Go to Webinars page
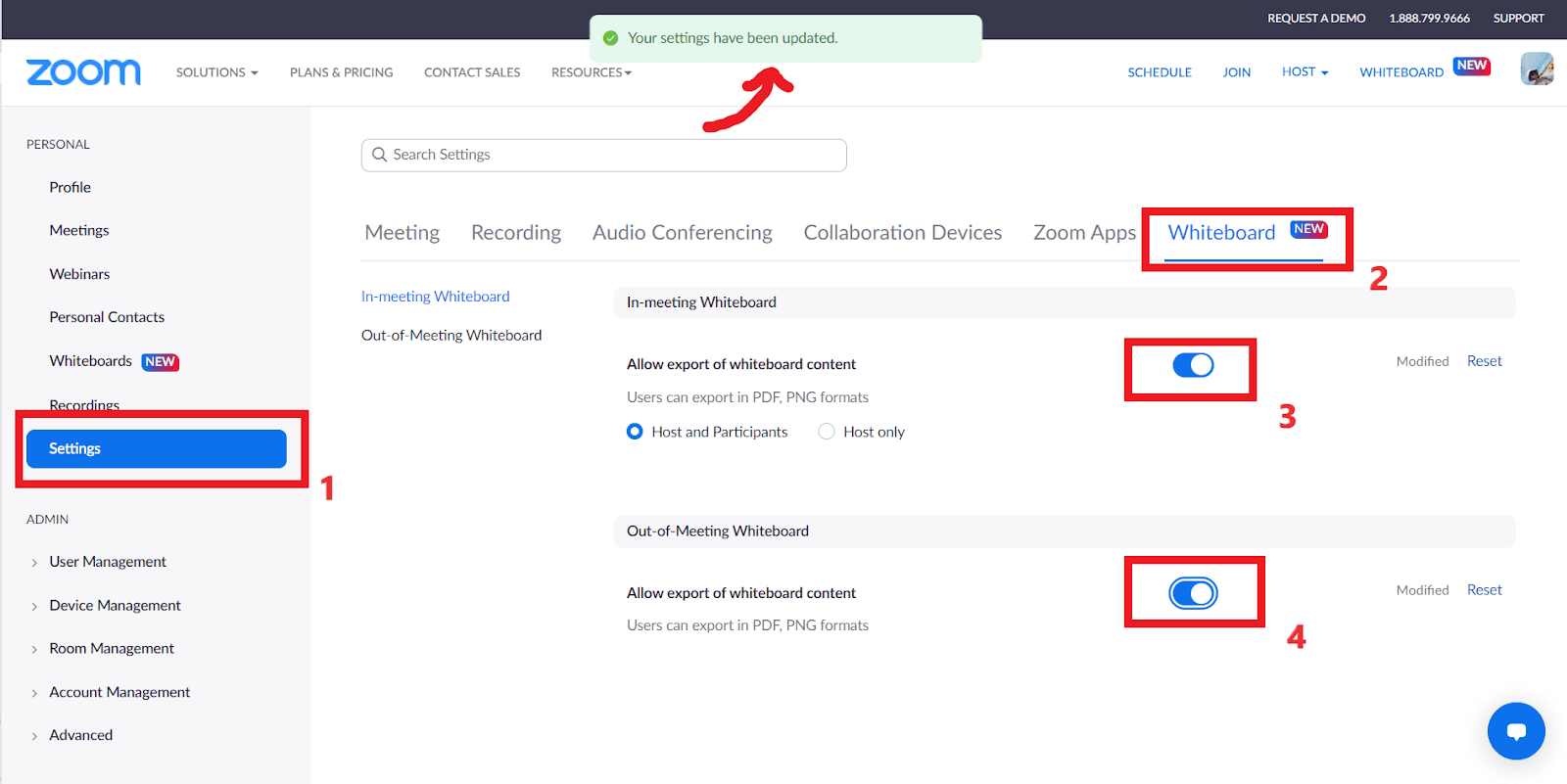The width and height of the screenshot is (1567, 784). pos(79,274)
